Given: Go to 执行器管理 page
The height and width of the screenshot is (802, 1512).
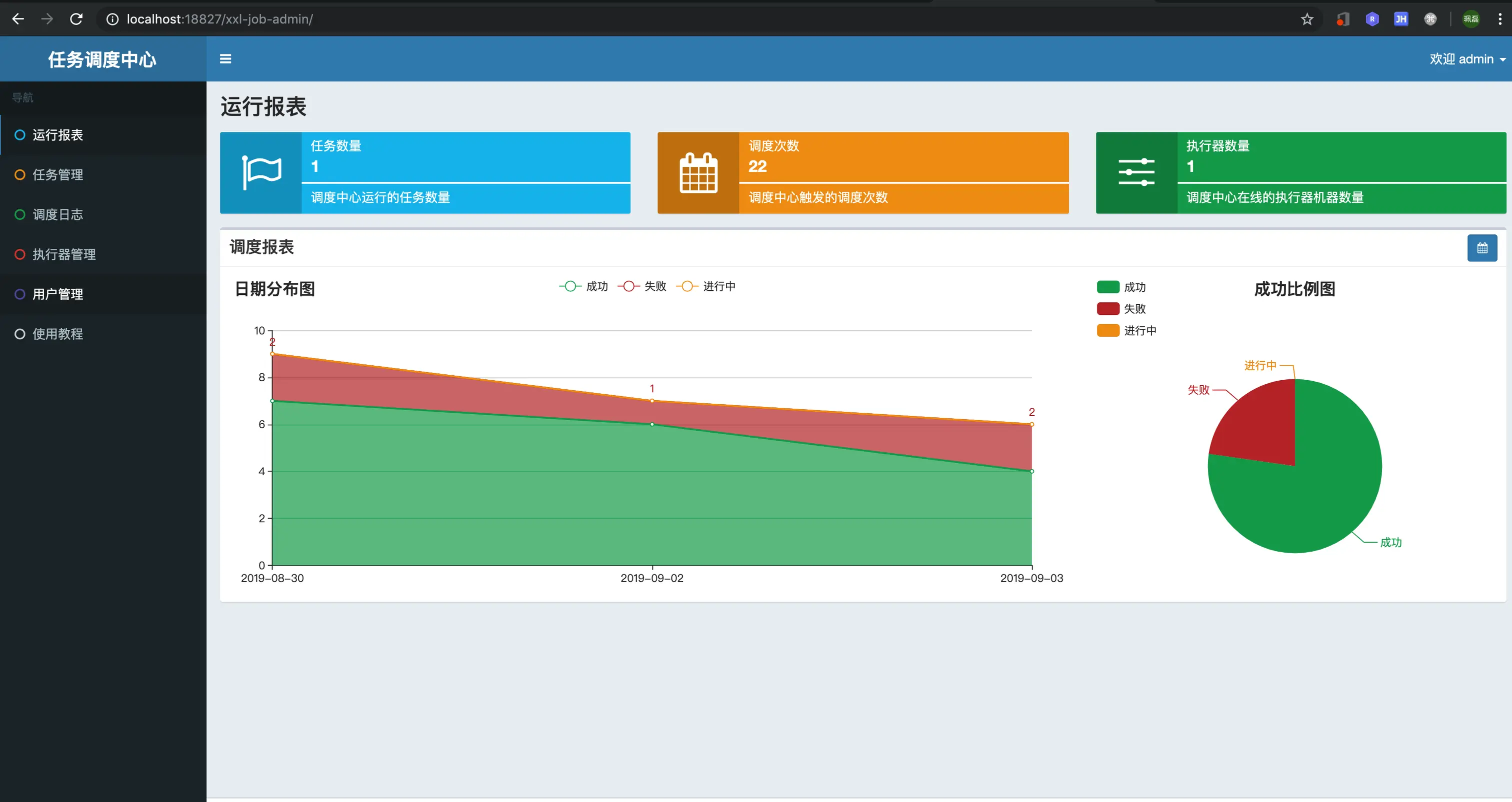Looking at the screenshot, I should [63, 255].
